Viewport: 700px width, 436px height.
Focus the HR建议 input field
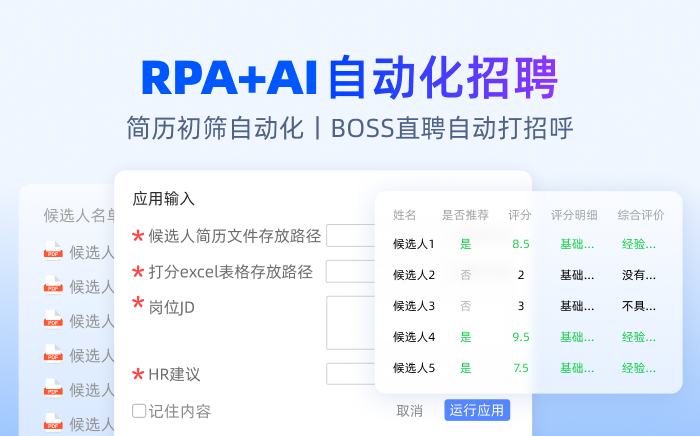[351, 374]
